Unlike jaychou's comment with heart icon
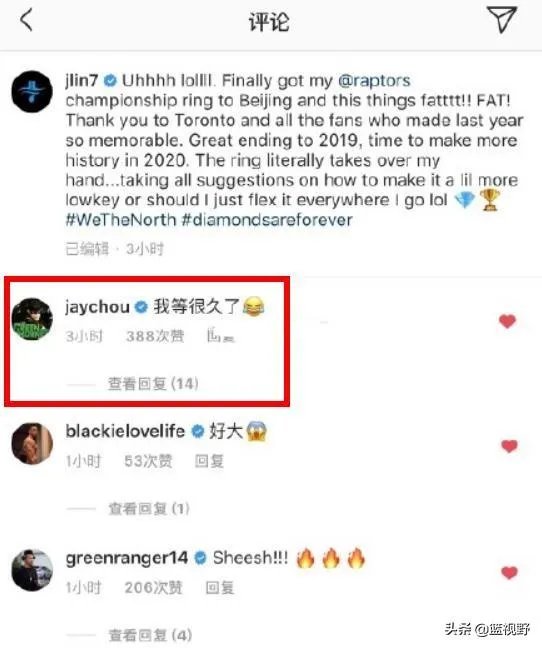The height and width of the screenshot is (648, 542). point(507,321)
